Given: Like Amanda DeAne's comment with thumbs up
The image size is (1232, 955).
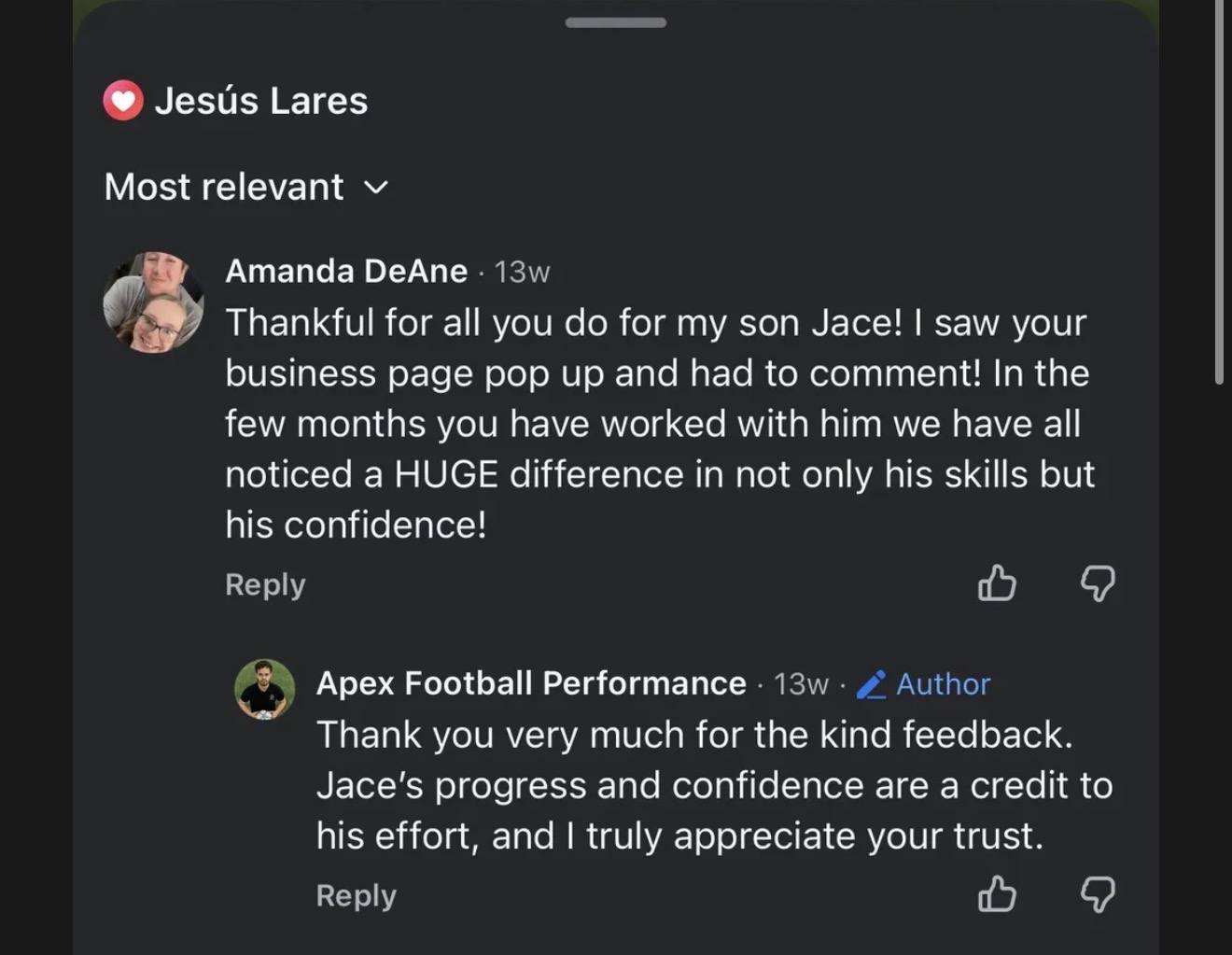Looking at the screenshot, I should 997,583.
